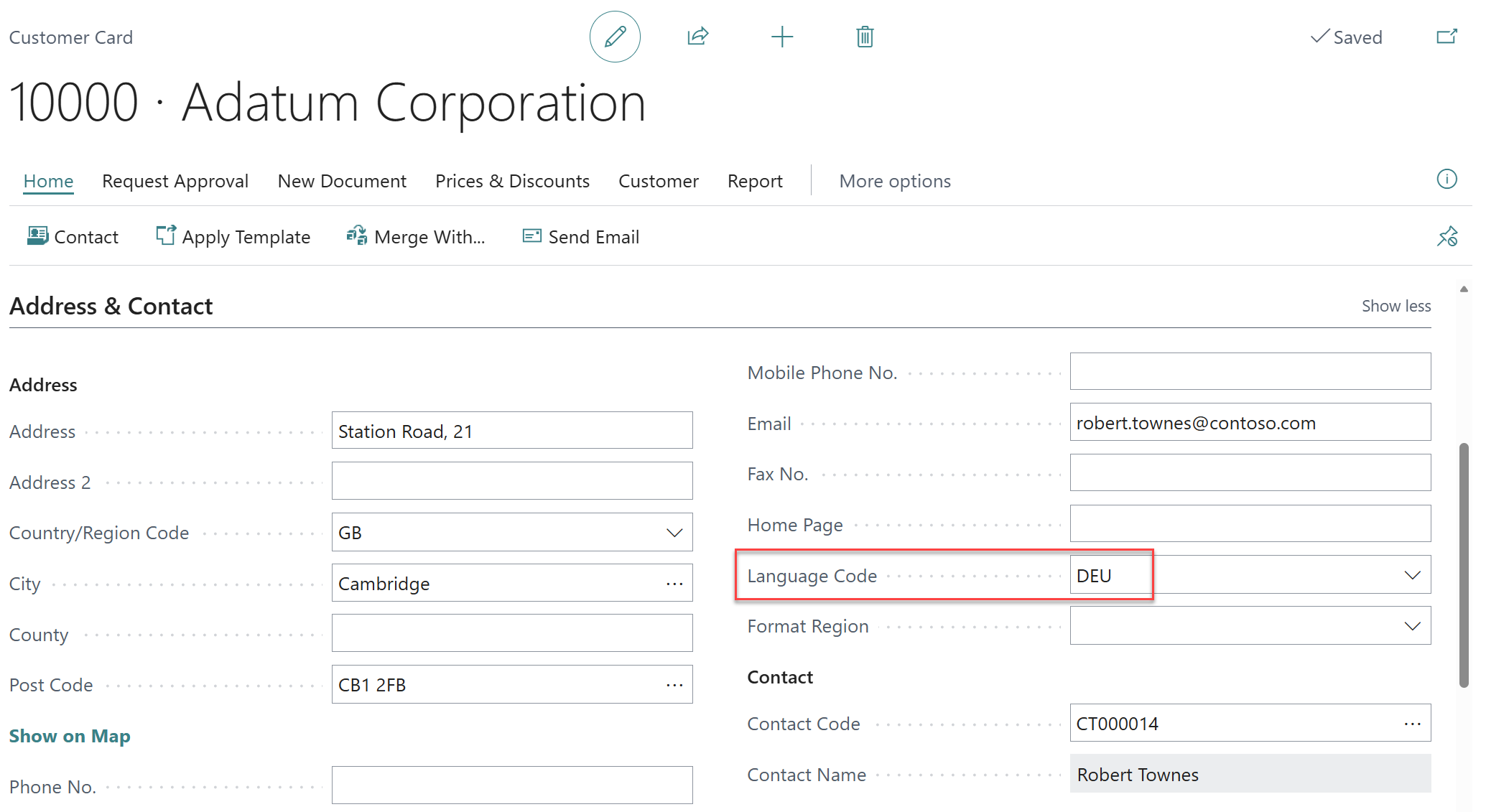
Task: Click More options
Action: click(895, 181)
